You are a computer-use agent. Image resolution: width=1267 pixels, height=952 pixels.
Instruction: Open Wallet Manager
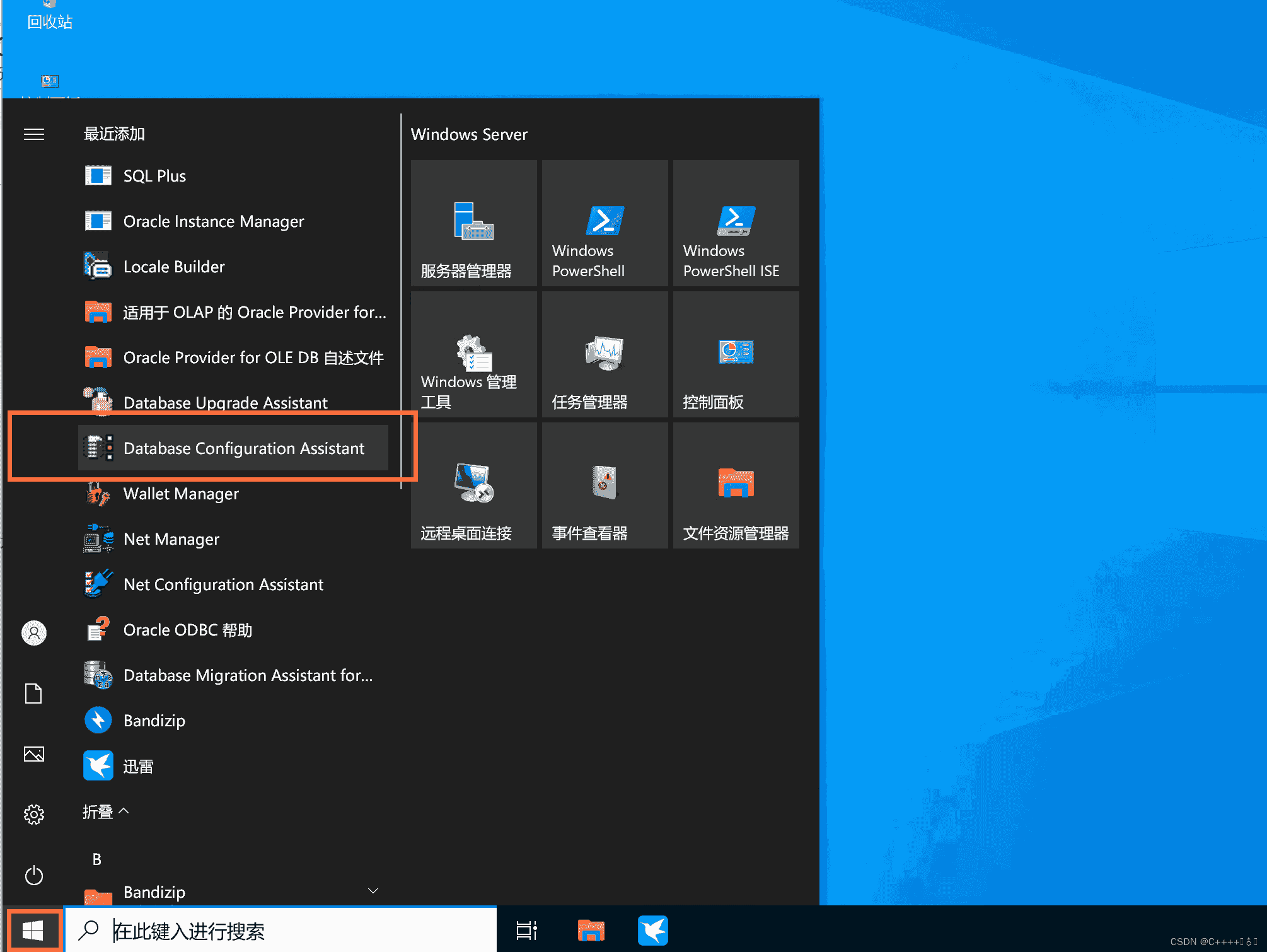tap(233, 494)
